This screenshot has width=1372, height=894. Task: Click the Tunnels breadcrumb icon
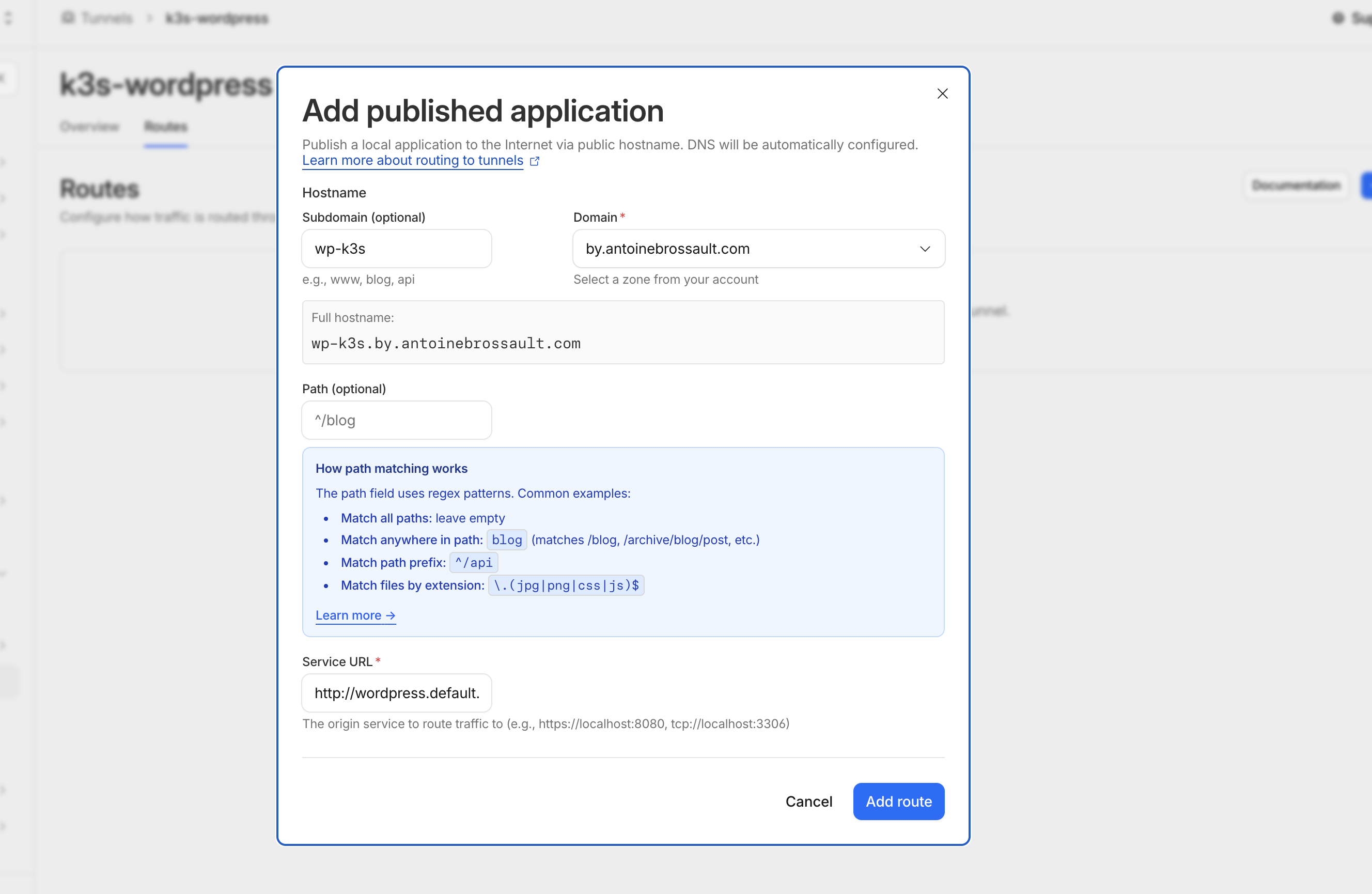(x=68, y=18)
